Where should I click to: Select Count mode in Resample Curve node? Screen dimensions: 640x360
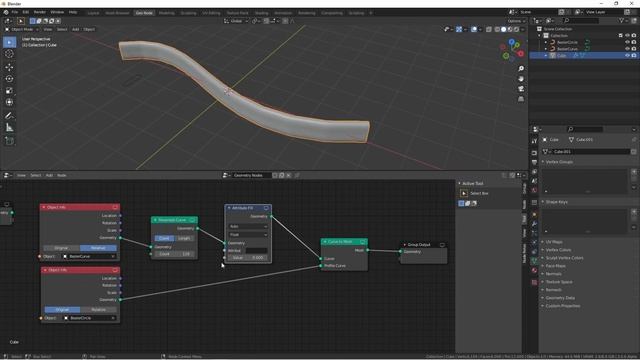(x=164, y=238)
